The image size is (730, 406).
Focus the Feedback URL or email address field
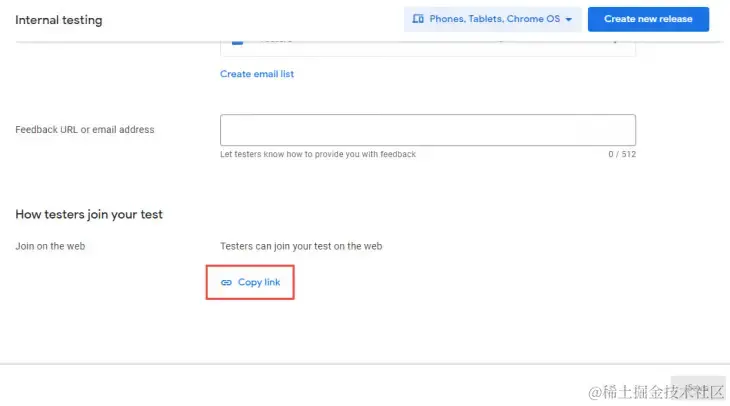(428, 130)
